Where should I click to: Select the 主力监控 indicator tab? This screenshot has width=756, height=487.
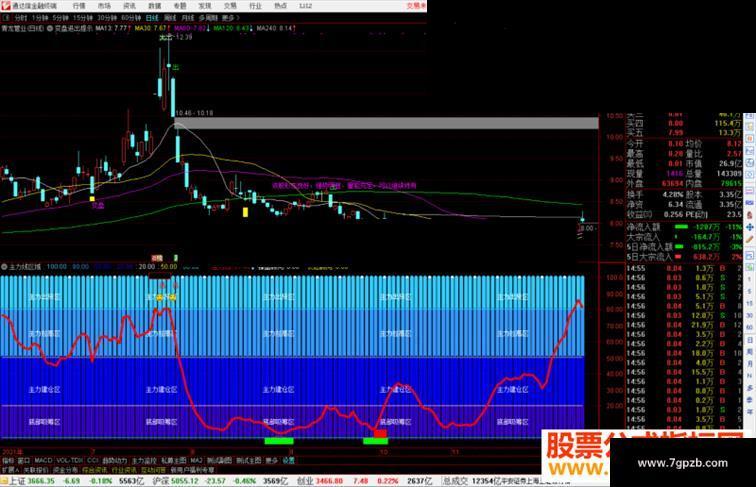(x=144, y=461)
